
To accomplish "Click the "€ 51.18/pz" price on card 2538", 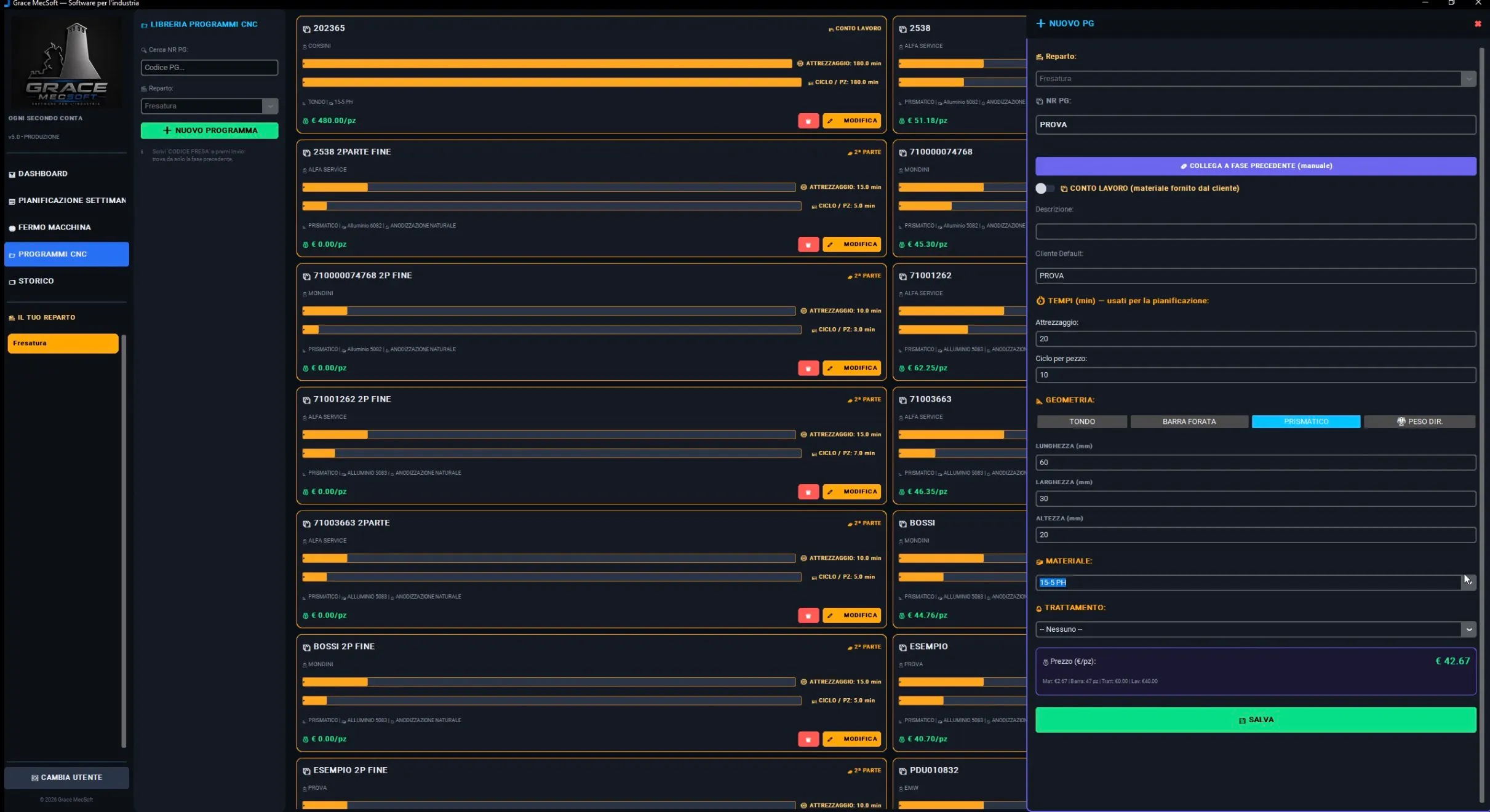I will pos(927,121).
